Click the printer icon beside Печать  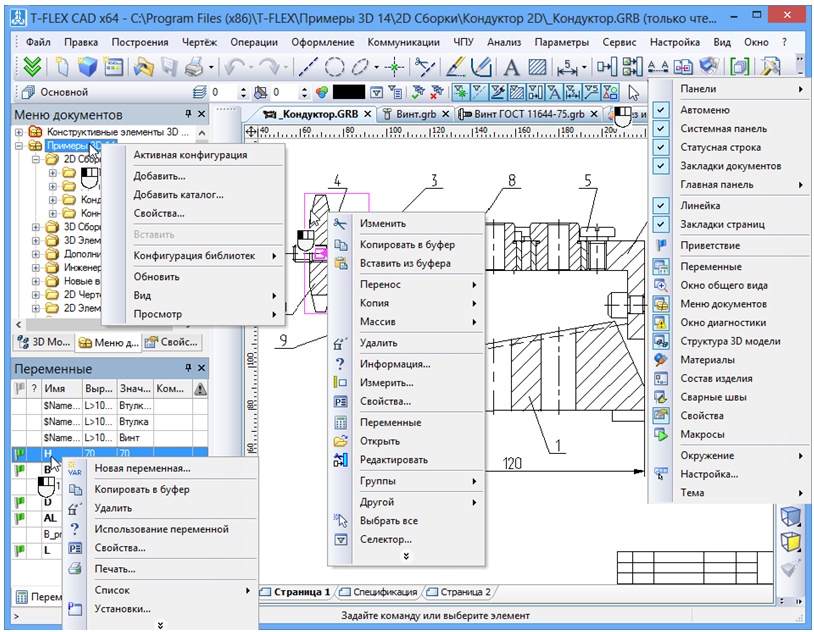pos(75,569)
